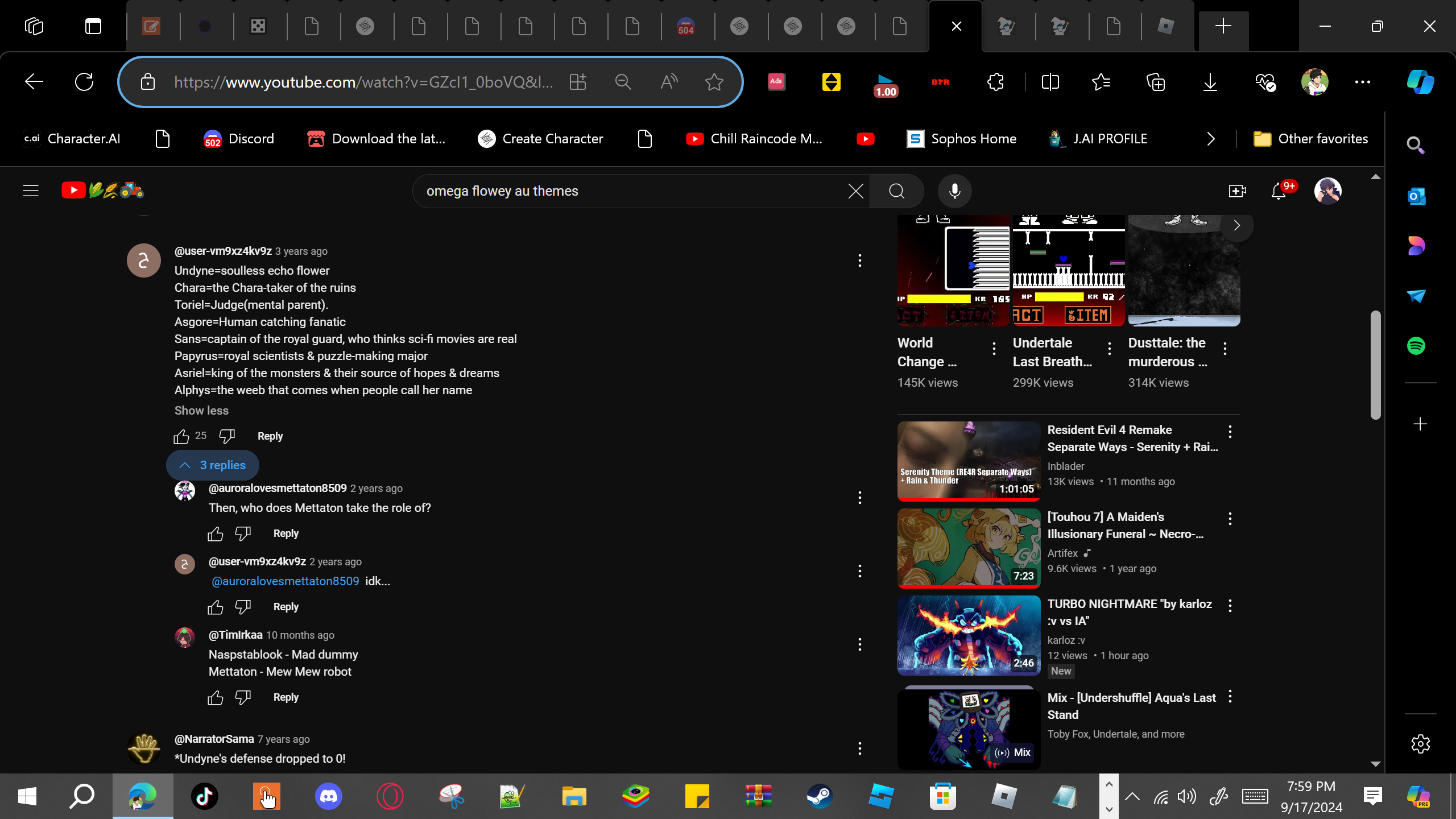Open options menu for Resident Evil 4 video
This screenshot has width=1456, height=819.
[1230, 432]
